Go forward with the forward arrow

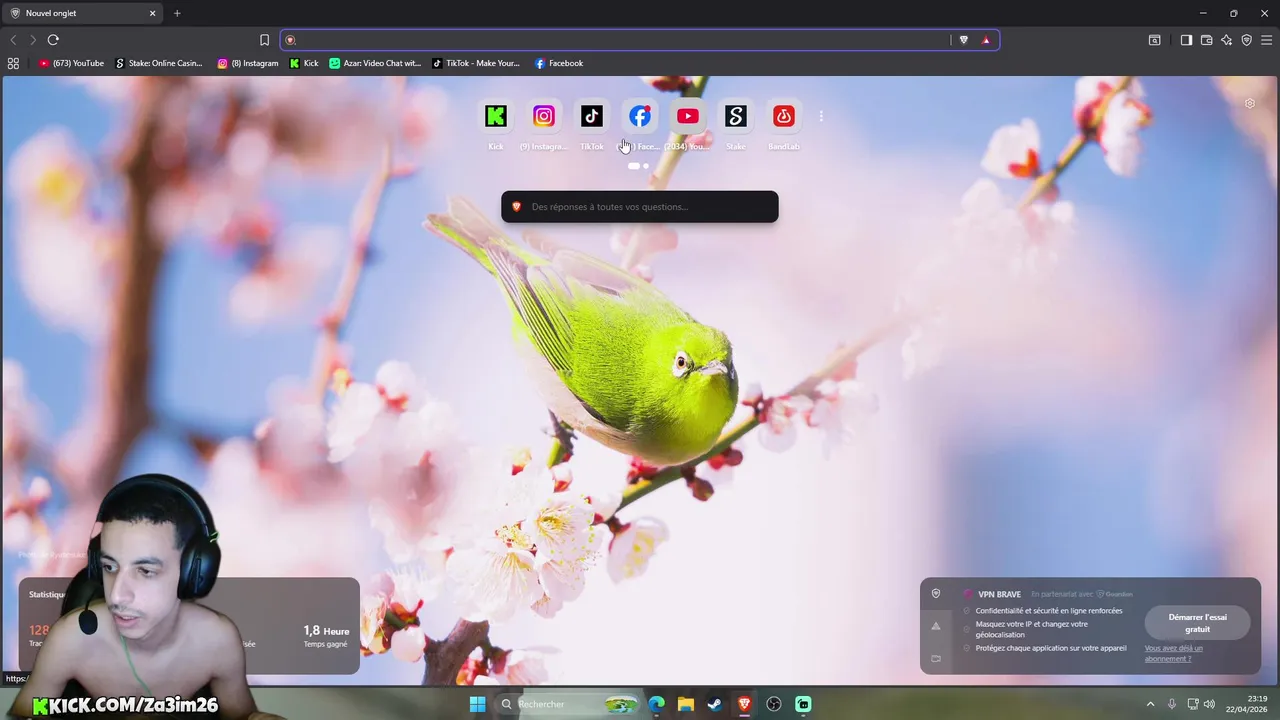pyautogui.click(x=32, y=40)
